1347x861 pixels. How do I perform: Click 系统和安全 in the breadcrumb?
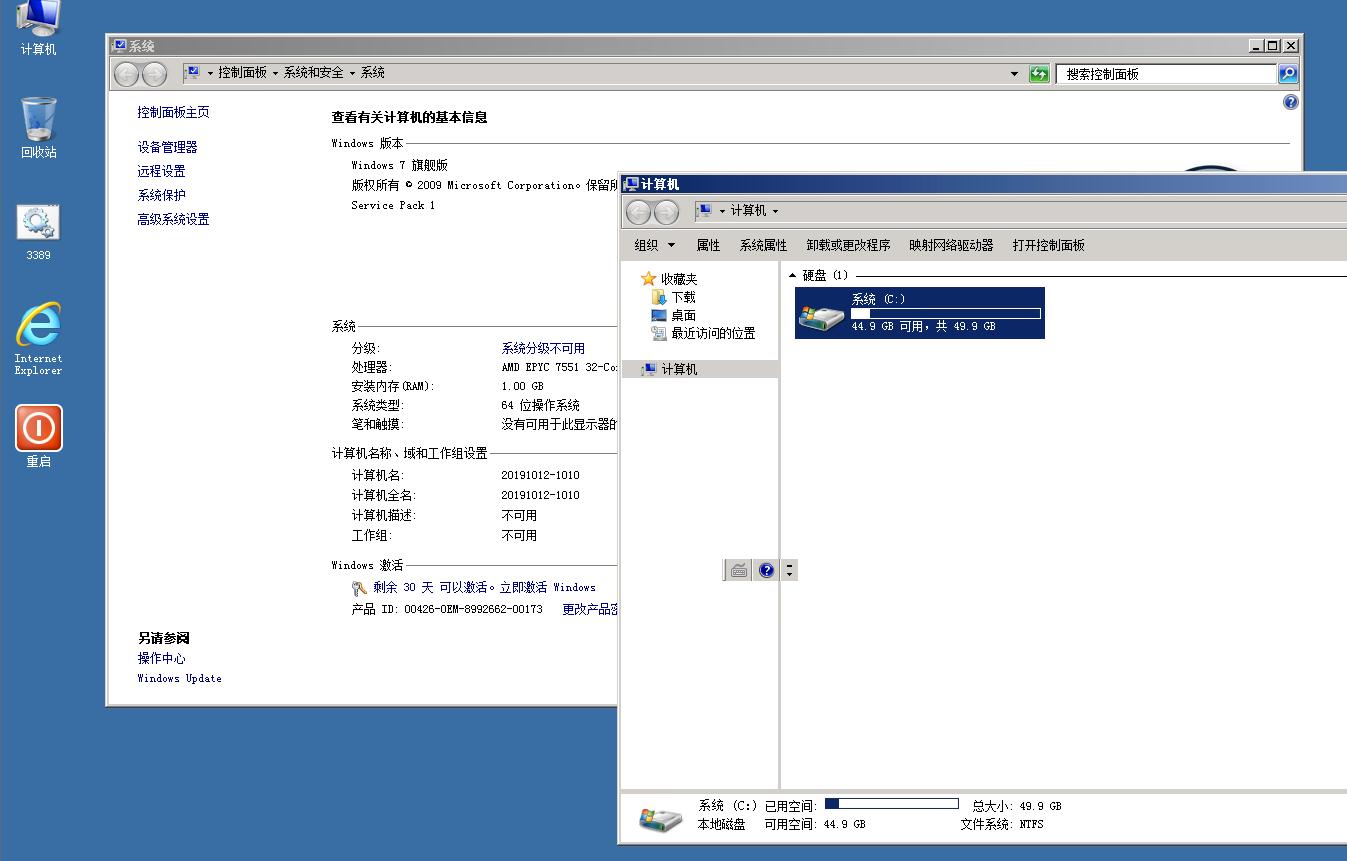coord(313,73)
